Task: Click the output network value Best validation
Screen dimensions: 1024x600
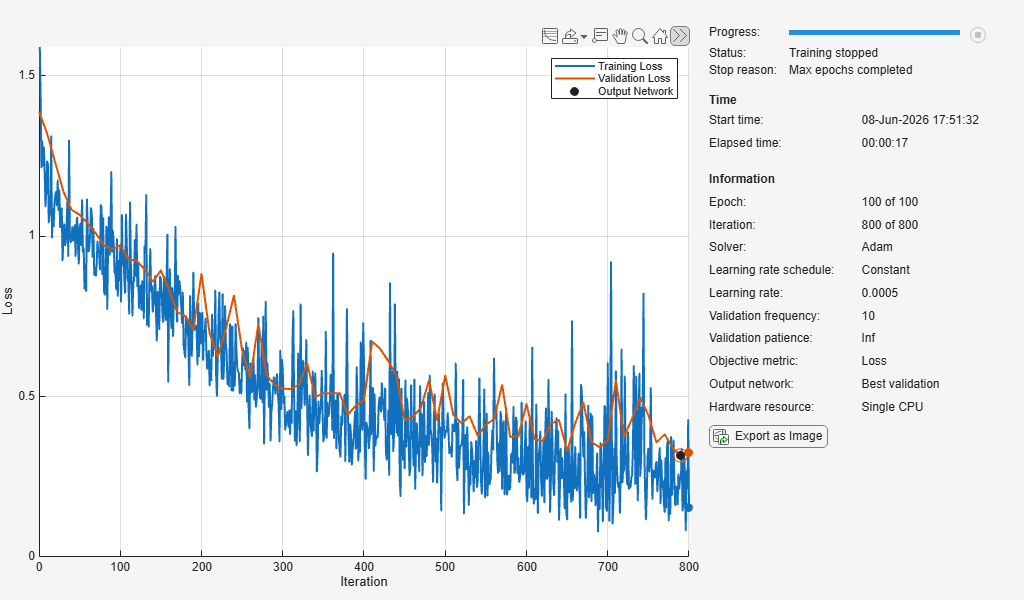Action: point(901,384)
